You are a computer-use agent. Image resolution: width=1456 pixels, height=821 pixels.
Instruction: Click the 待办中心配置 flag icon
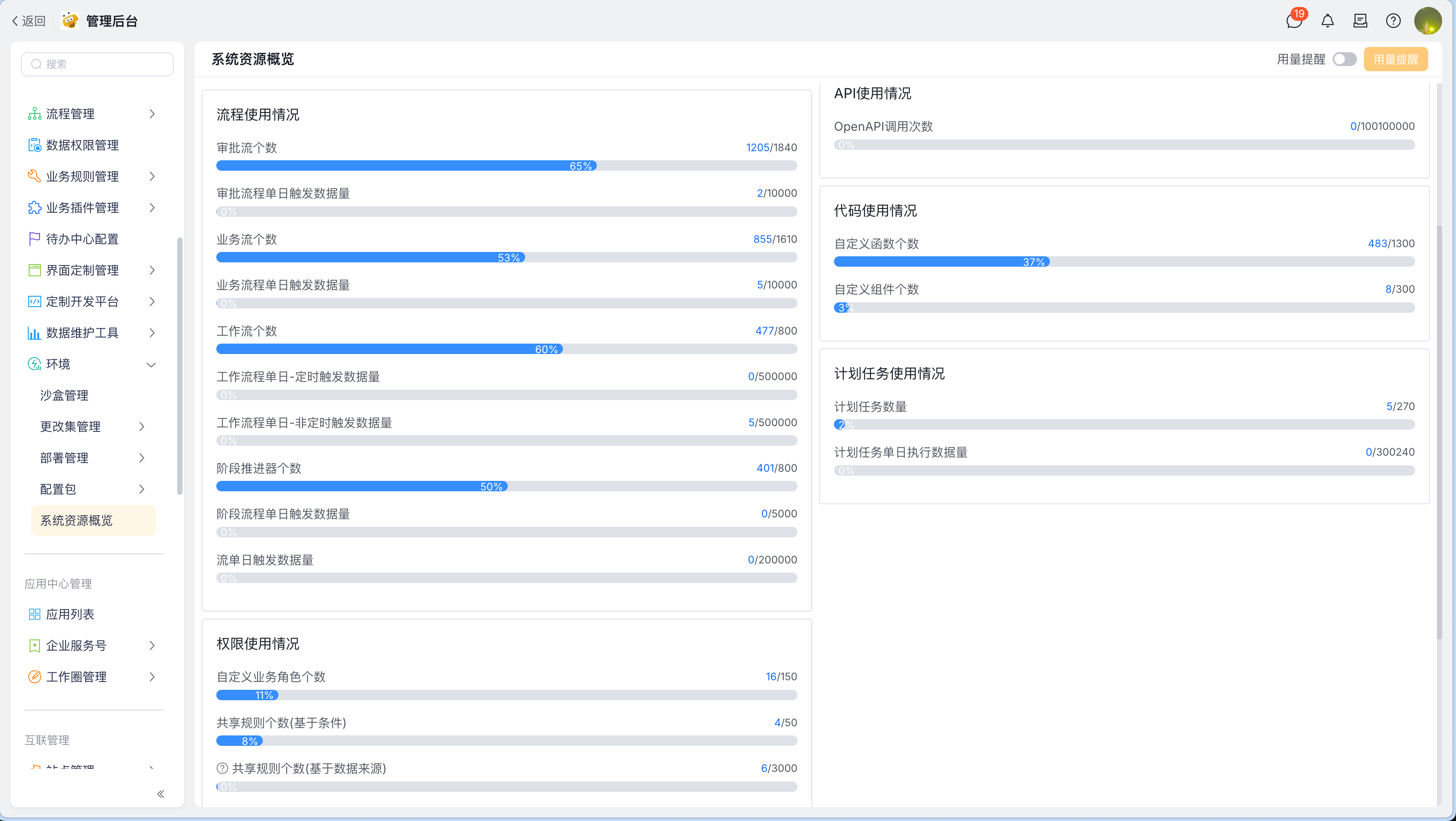34,238
